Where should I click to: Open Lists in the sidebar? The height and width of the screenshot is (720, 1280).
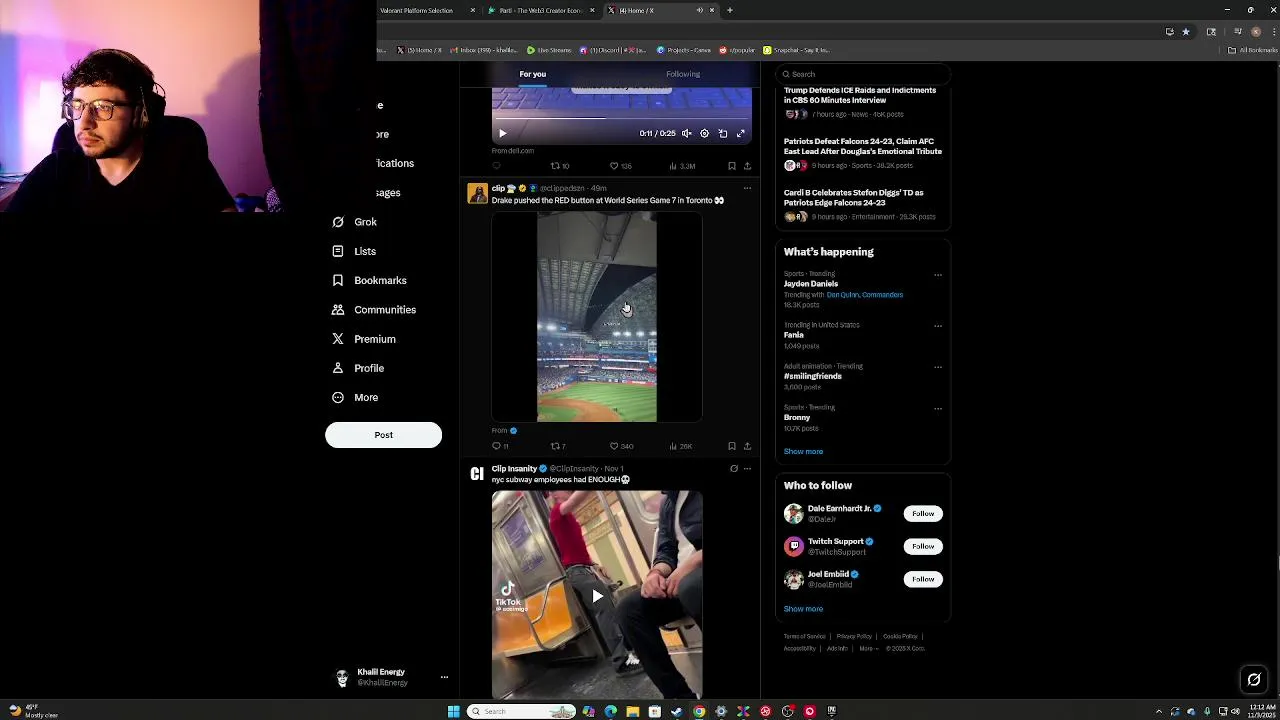coord(354,251)
